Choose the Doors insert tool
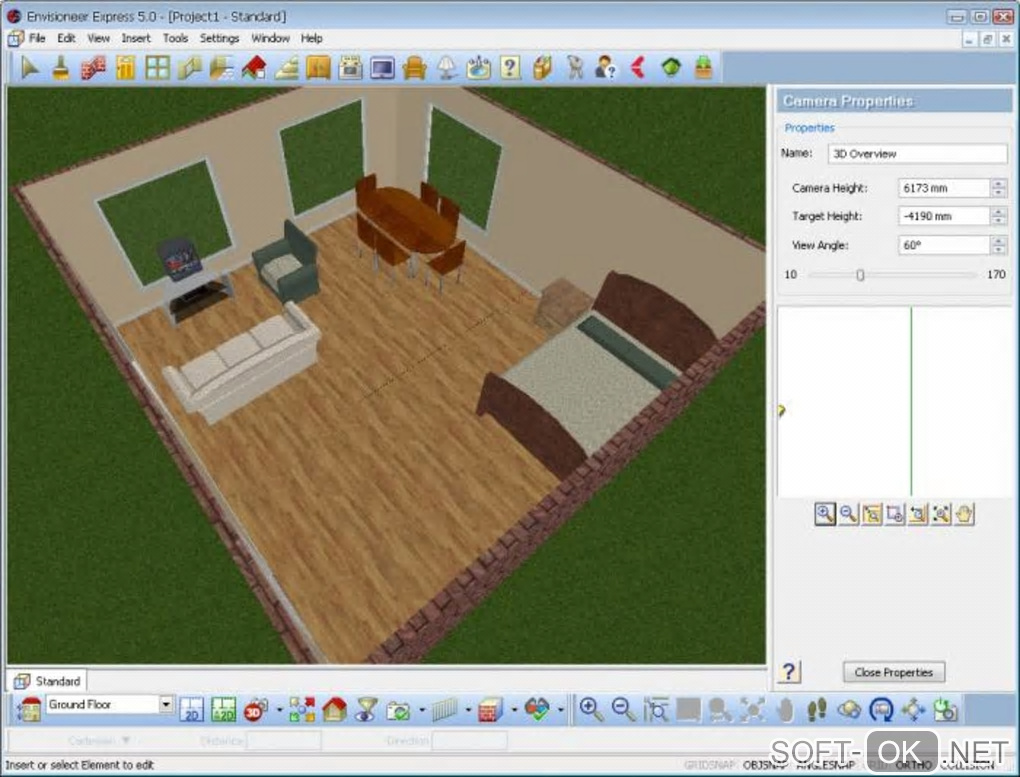Viewport: 1020px width, 777px height. (126, 67)
